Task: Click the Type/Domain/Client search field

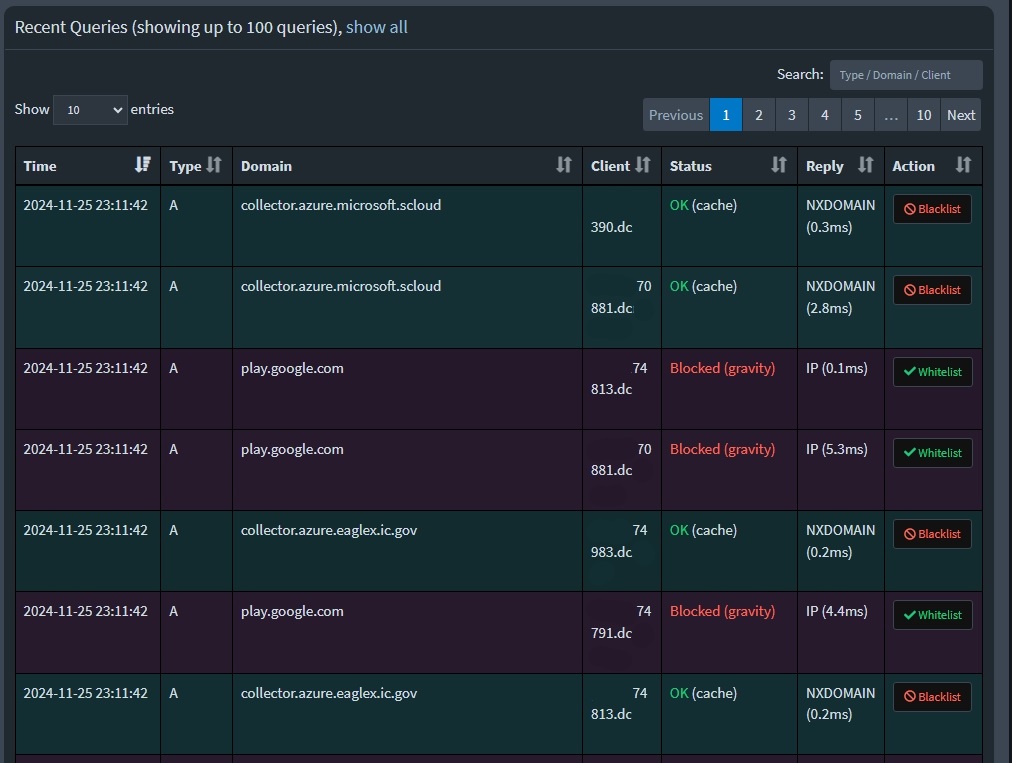Action: pos(905,74)
